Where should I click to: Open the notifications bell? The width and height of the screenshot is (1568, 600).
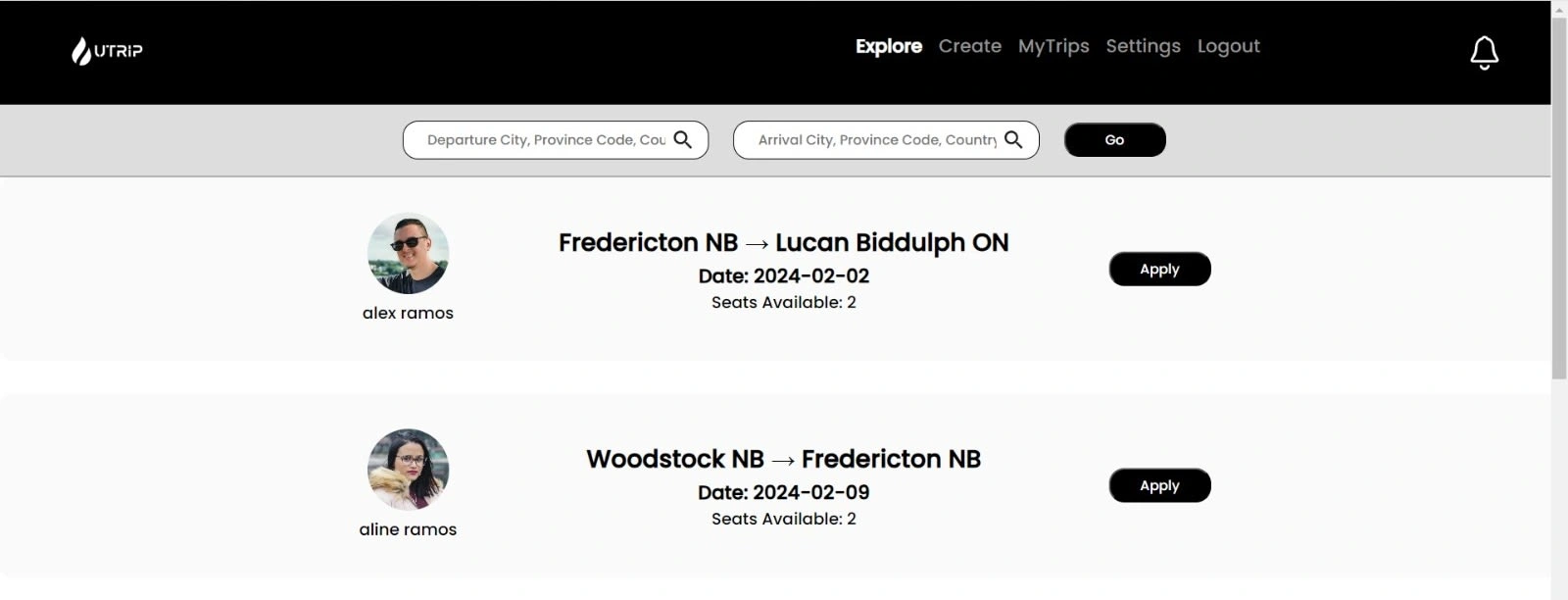pos(1485,52)
